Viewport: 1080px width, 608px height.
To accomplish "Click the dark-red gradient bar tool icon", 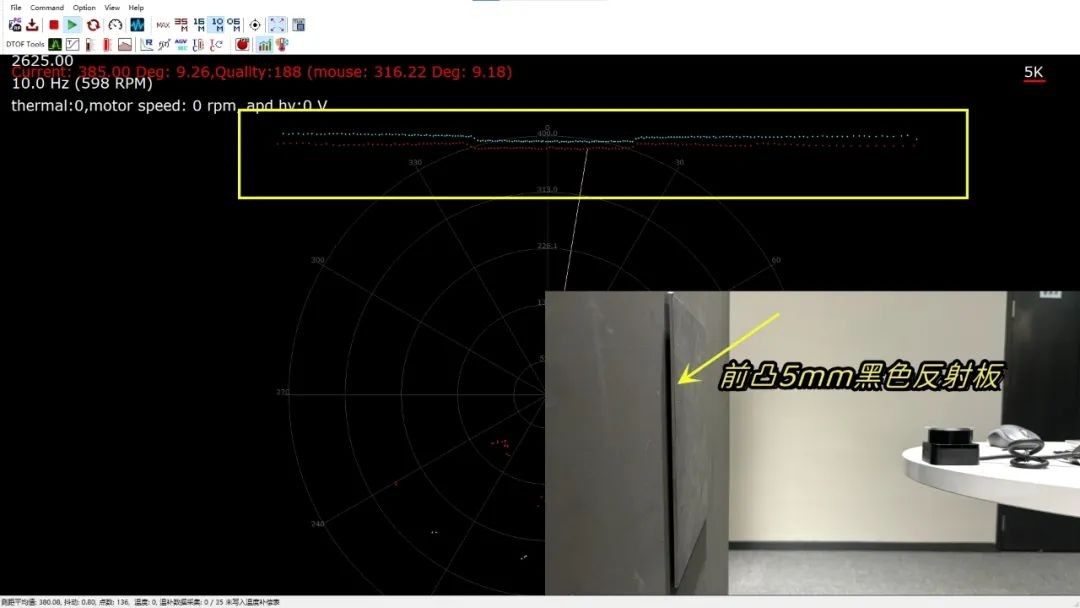I will click(90, 45).
